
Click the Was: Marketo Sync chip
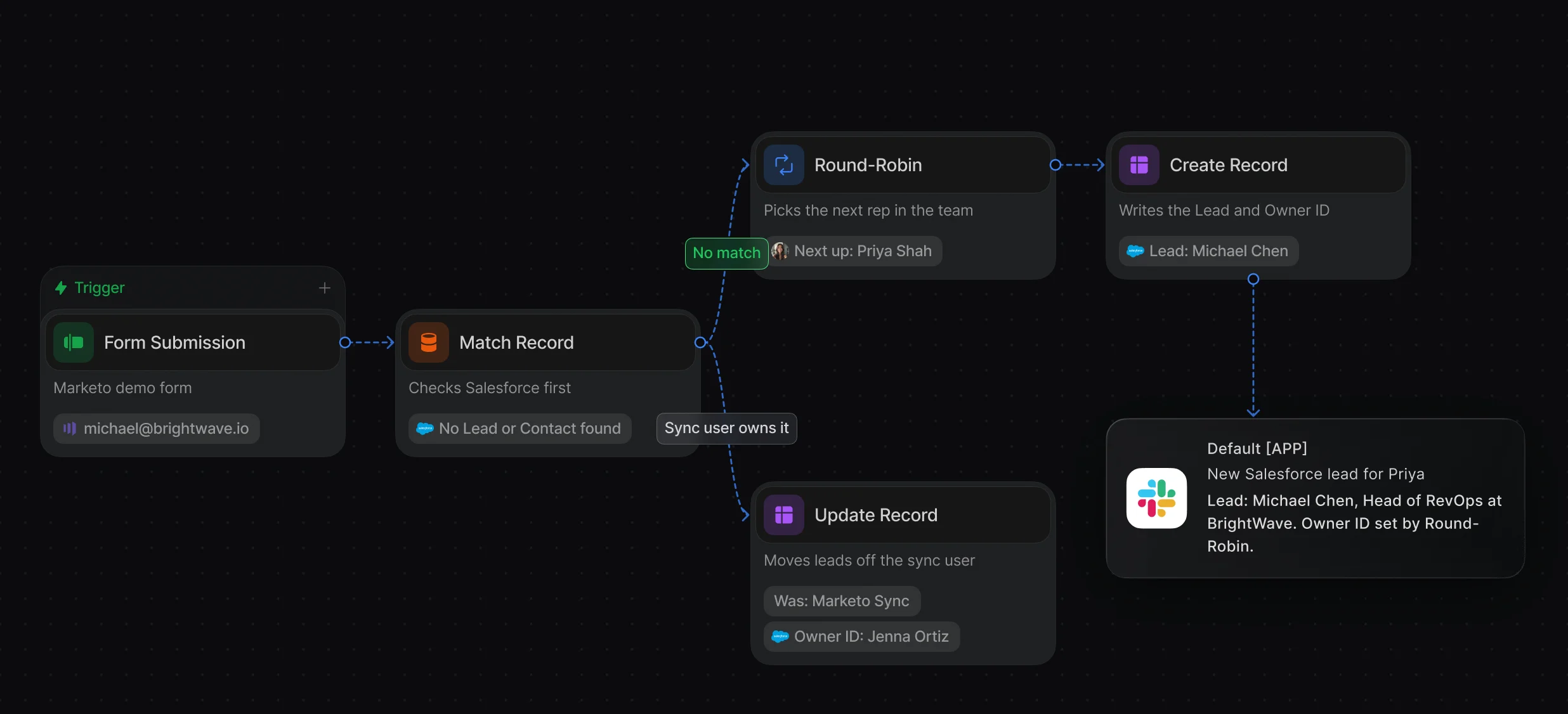tap(842, 601)
